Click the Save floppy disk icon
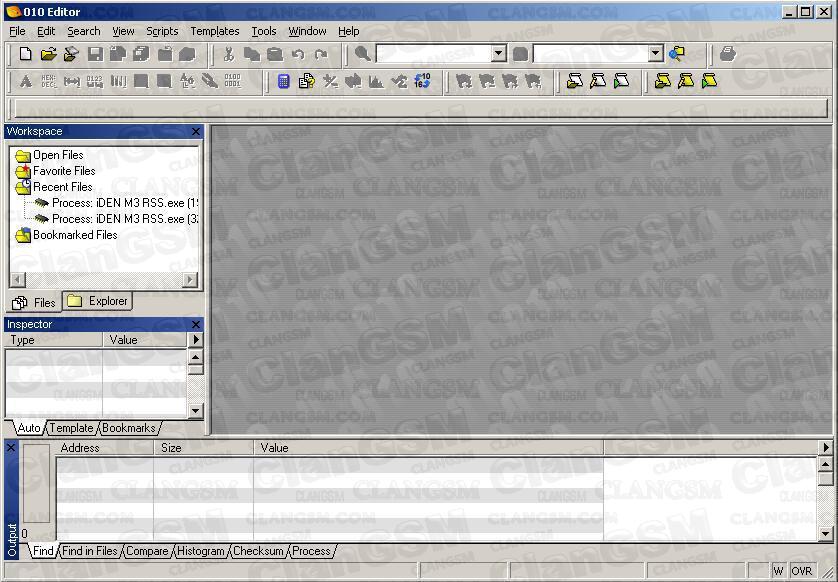 [95, 53]
